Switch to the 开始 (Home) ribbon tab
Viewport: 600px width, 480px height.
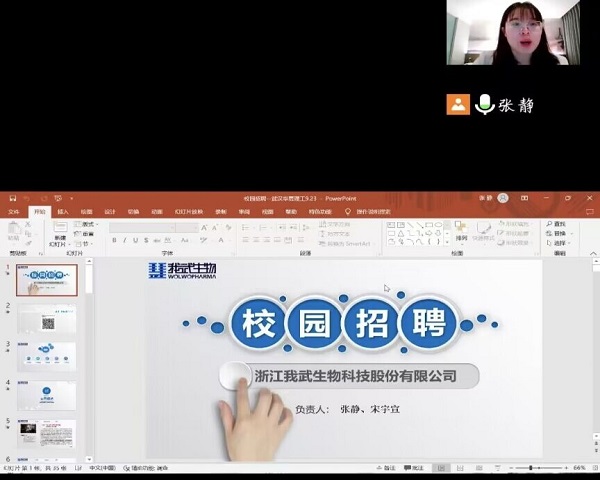pyautogui.click(x=40, y=212)
